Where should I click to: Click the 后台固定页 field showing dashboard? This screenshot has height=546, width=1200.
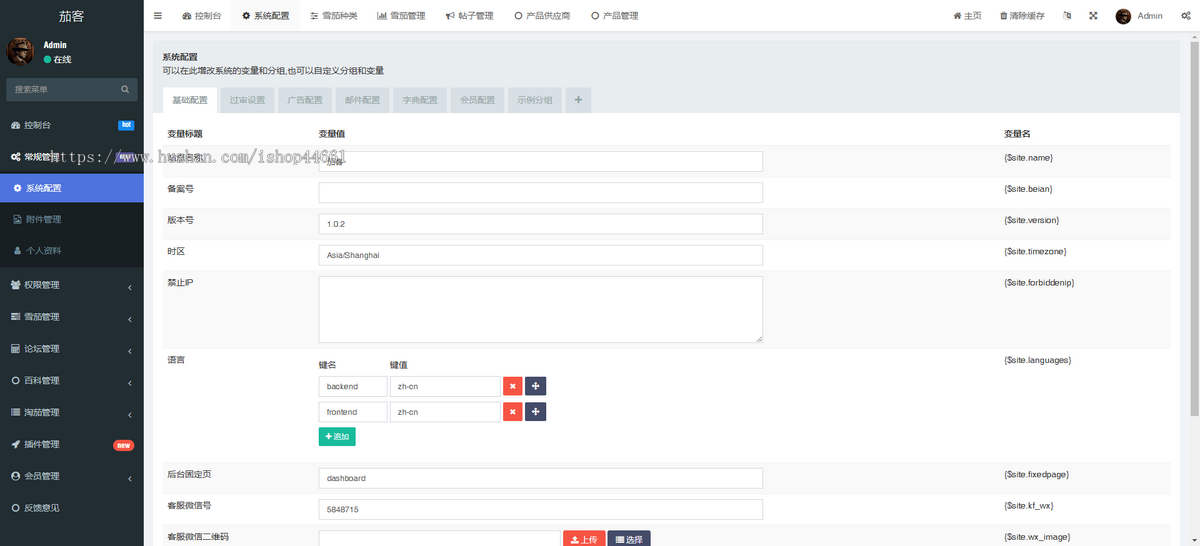[x=541, y=478]
